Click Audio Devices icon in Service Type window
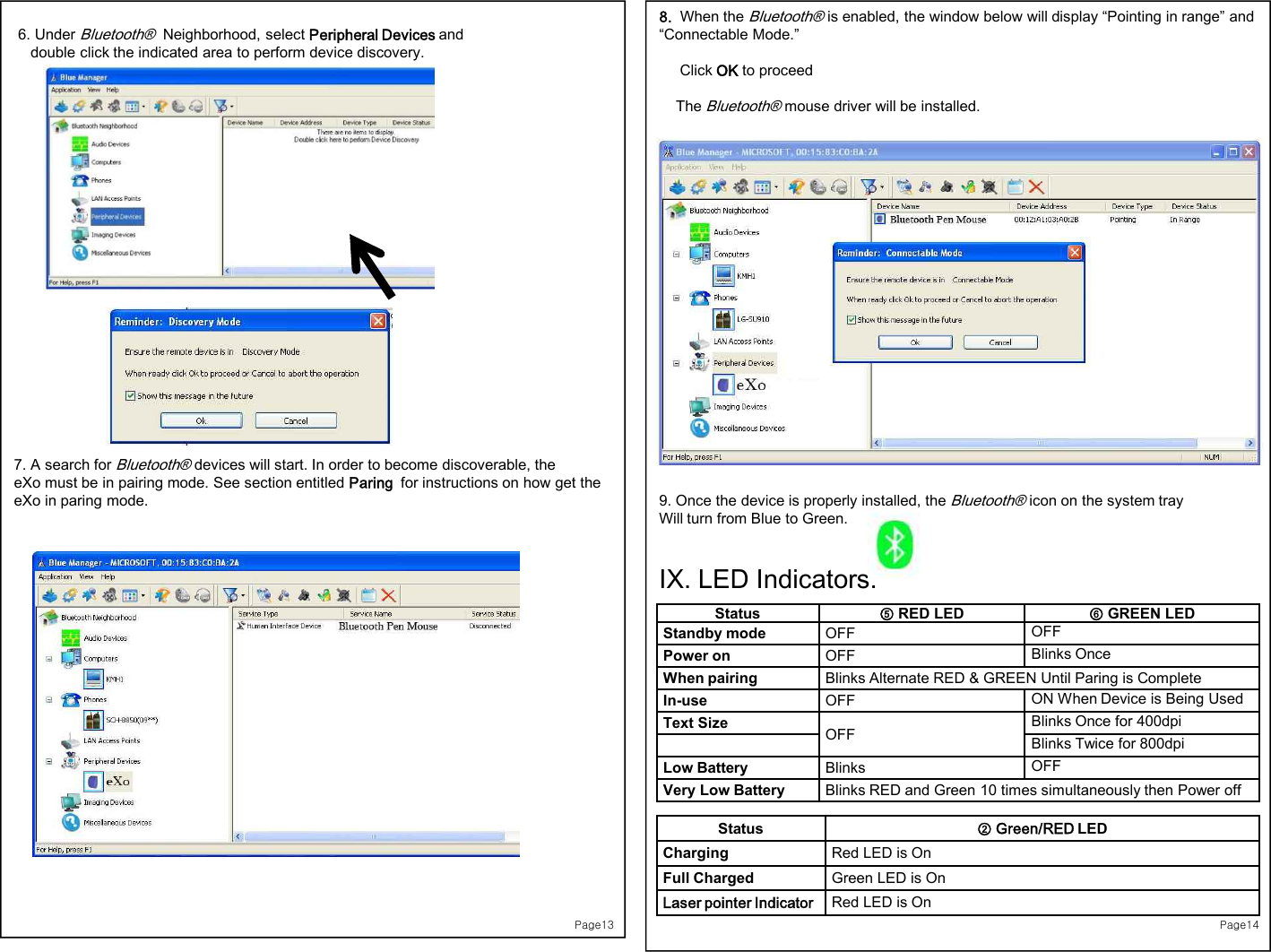Screen dimensions: 1271x952 tap(71, 637)
